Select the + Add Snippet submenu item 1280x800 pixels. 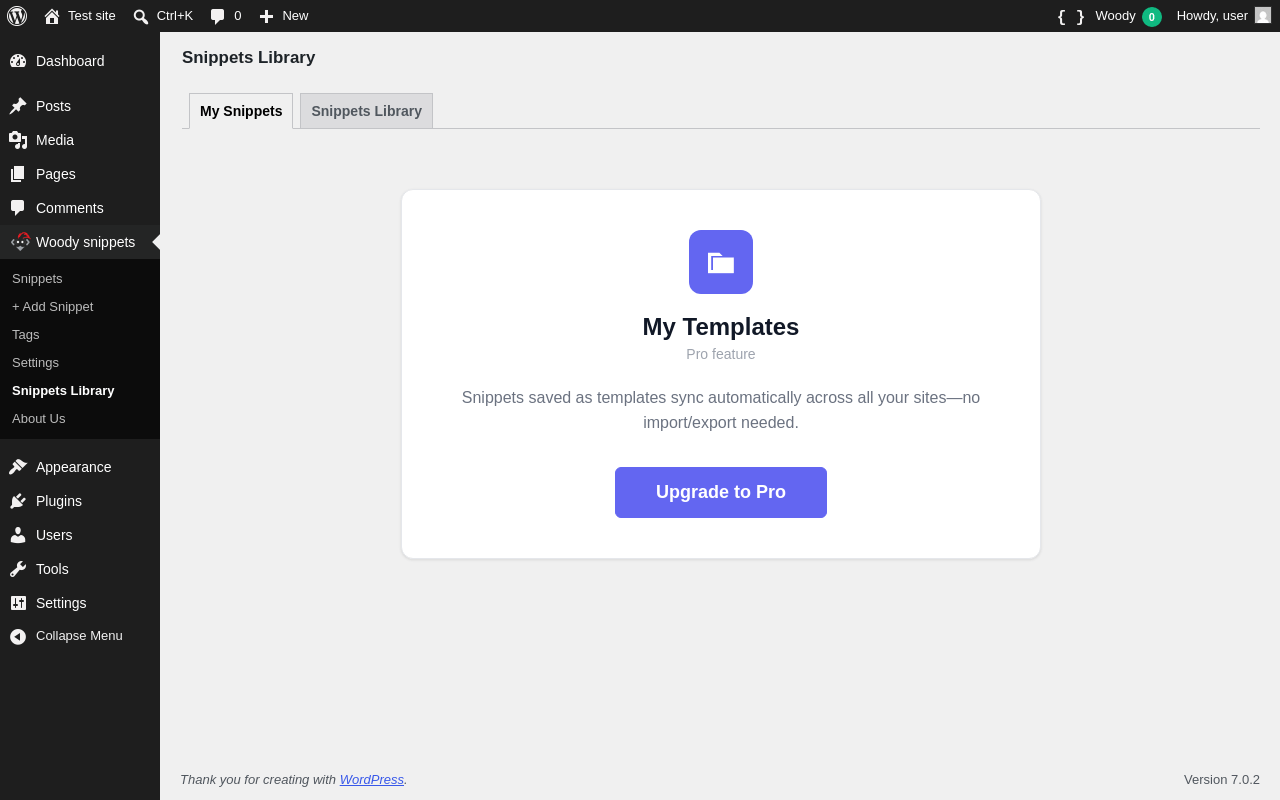point(52,307)
